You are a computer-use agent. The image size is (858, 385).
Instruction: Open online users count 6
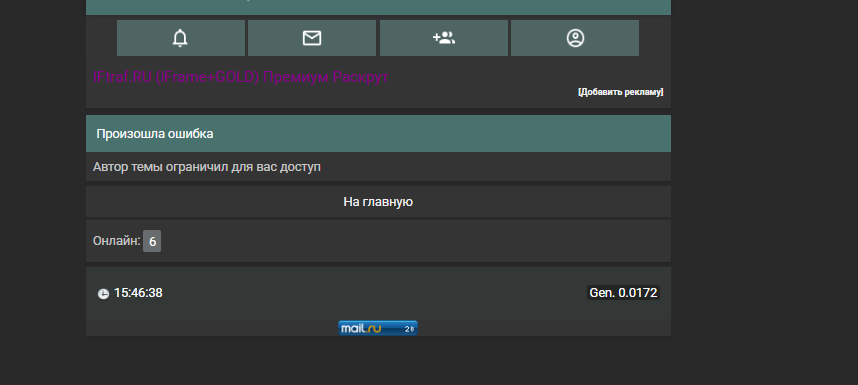[152, 241]
